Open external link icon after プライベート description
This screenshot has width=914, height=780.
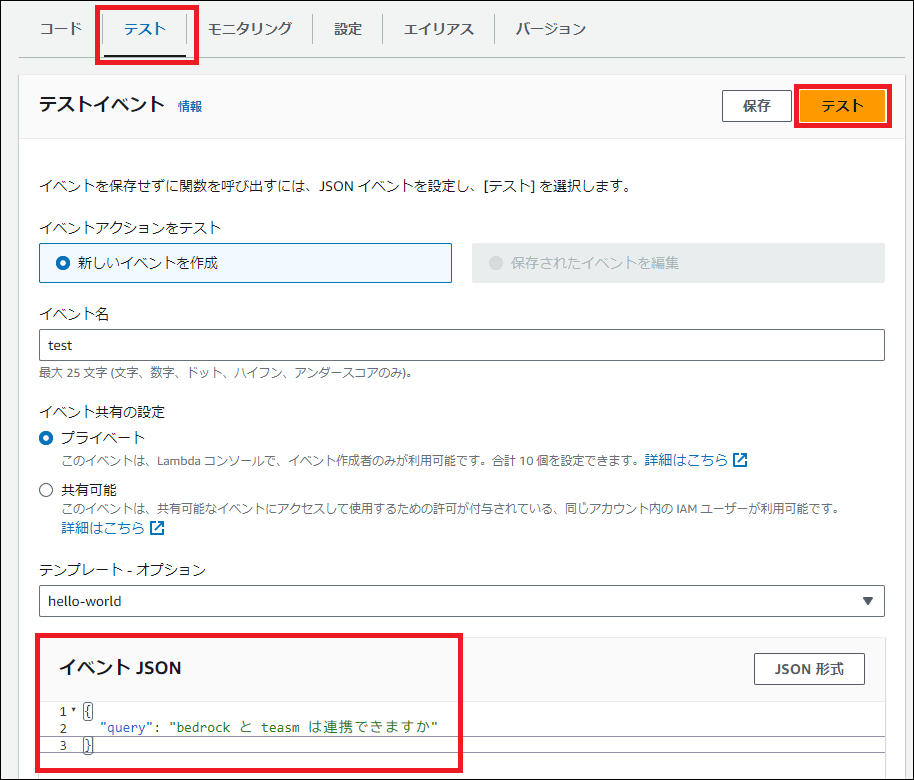[740, 461]
